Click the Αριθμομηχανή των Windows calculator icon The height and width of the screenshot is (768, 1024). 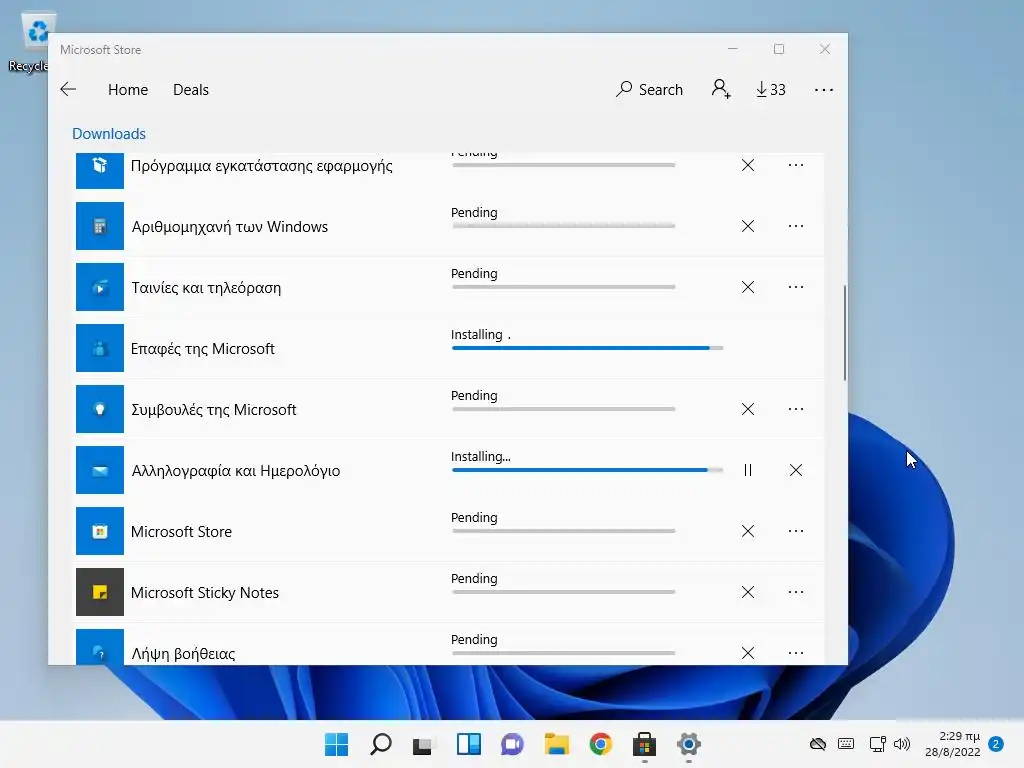[x=100, y=226]
